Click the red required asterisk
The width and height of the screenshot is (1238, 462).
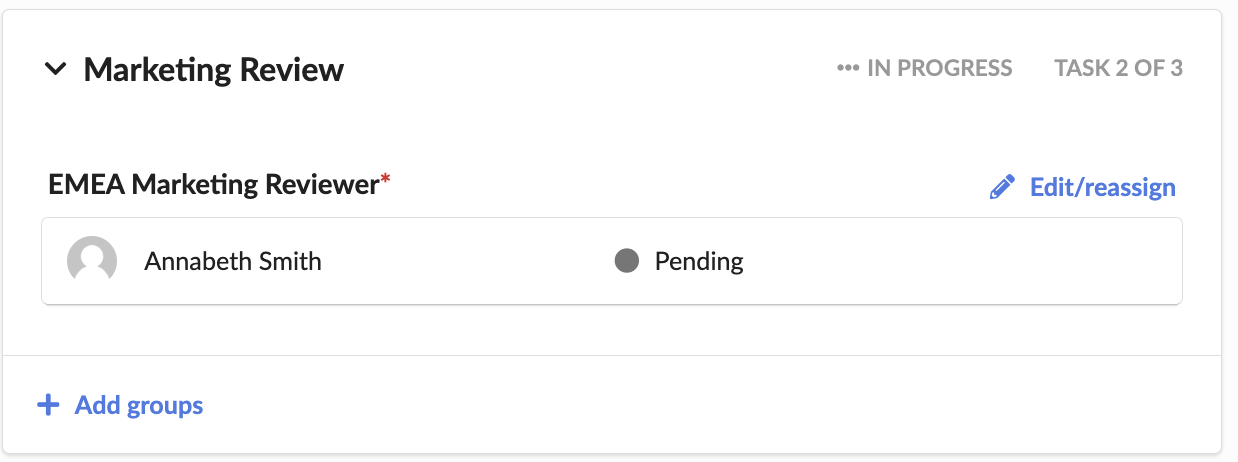click(x=386, y=179)
